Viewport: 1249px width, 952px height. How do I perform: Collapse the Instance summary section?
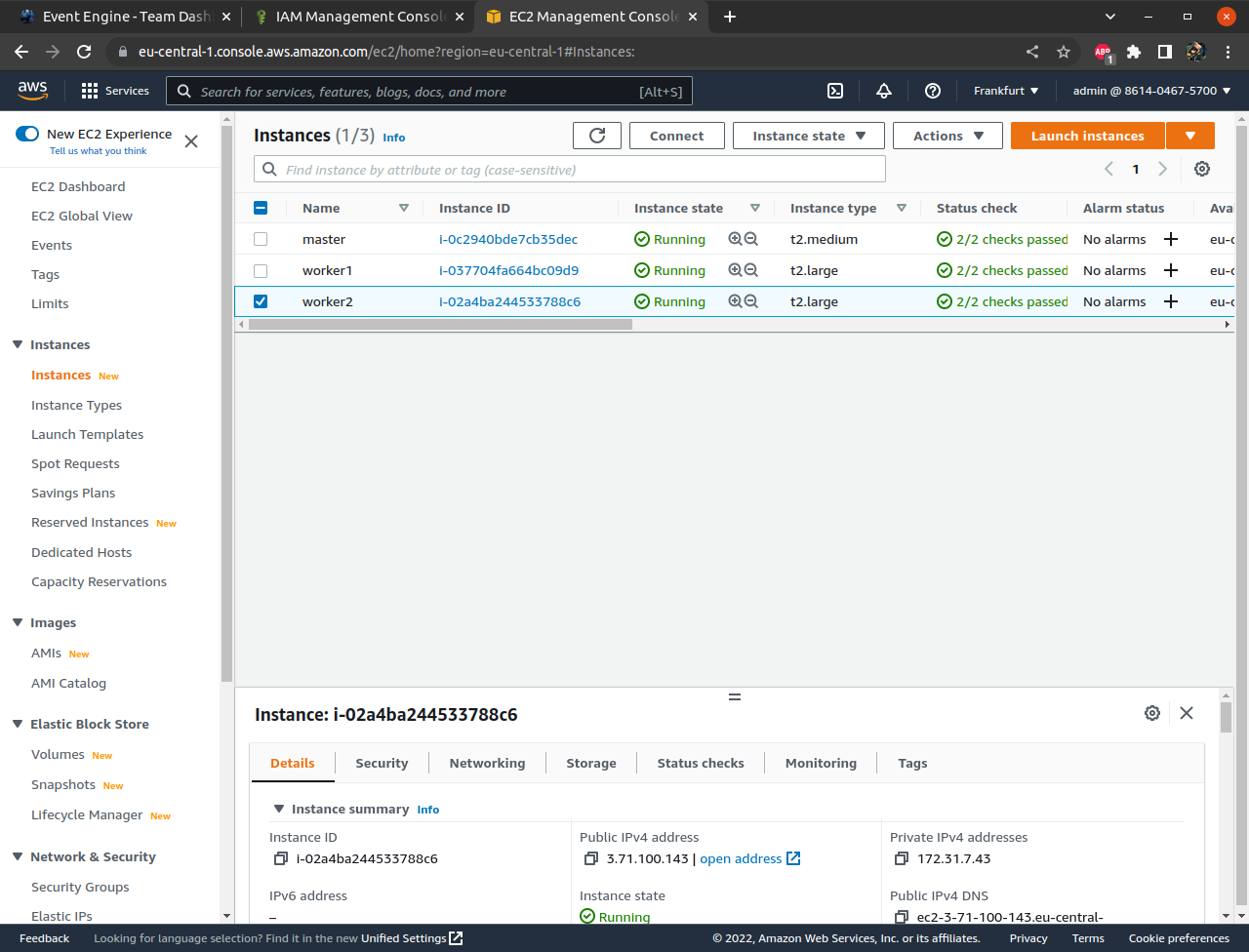tap(279, 809)
